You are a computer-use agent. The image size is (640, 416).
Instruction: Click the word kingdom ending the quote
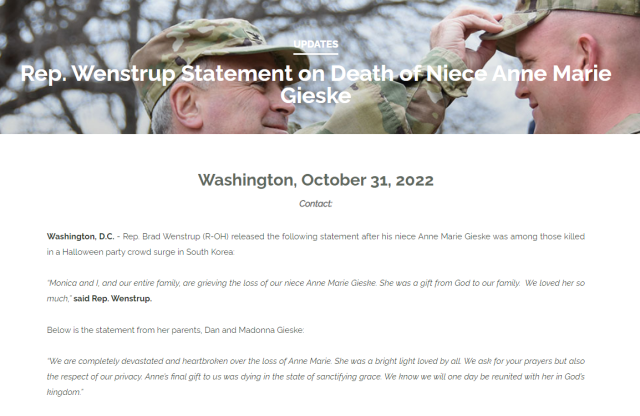[x=64, y=392]
